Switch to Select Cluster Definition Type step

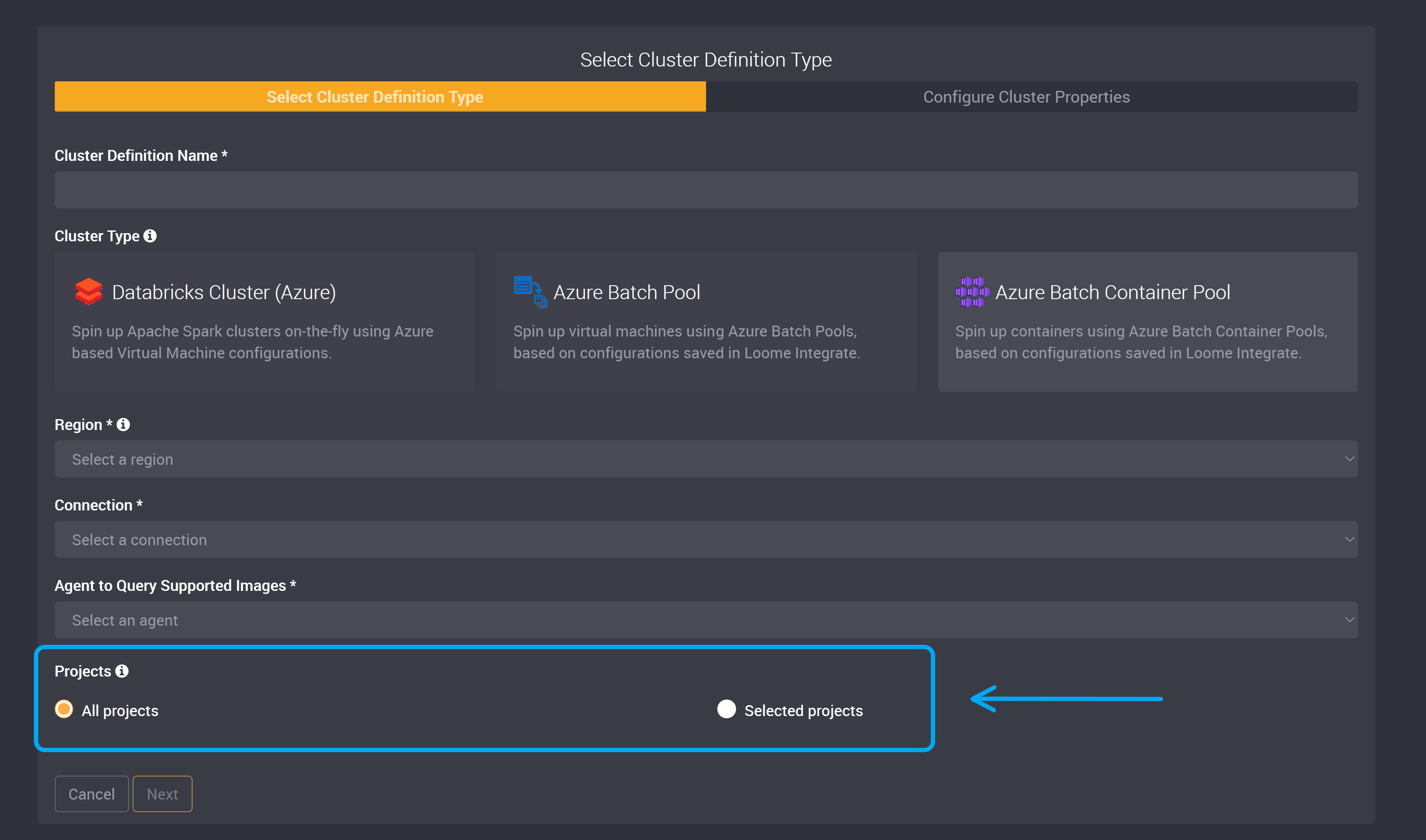pos(380,97)
